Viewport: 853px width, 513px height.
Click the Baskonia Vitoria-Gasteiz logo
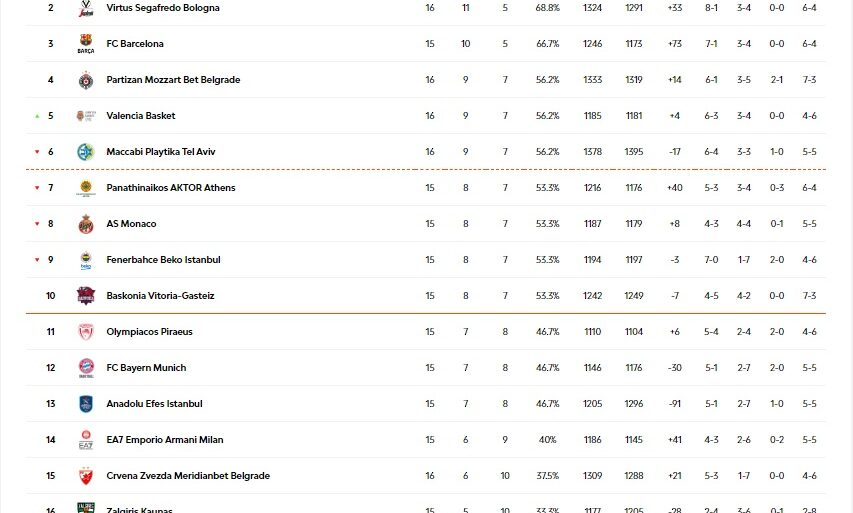pyautogui.click(x=85, y=296)
